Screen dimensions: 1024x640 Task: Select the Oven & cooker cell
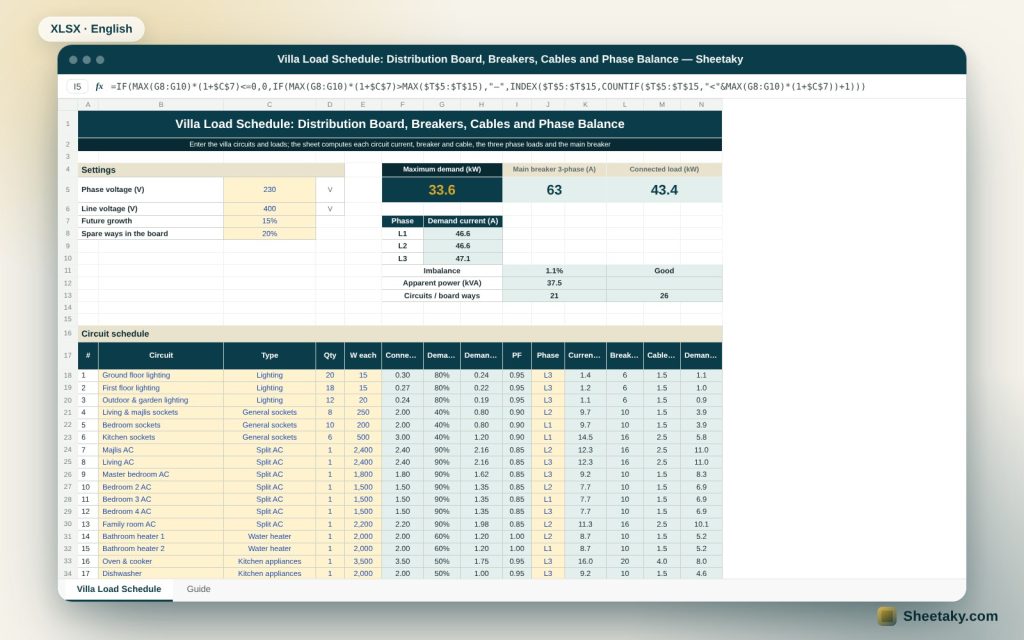pyautogui.click(x=161, y=562)
